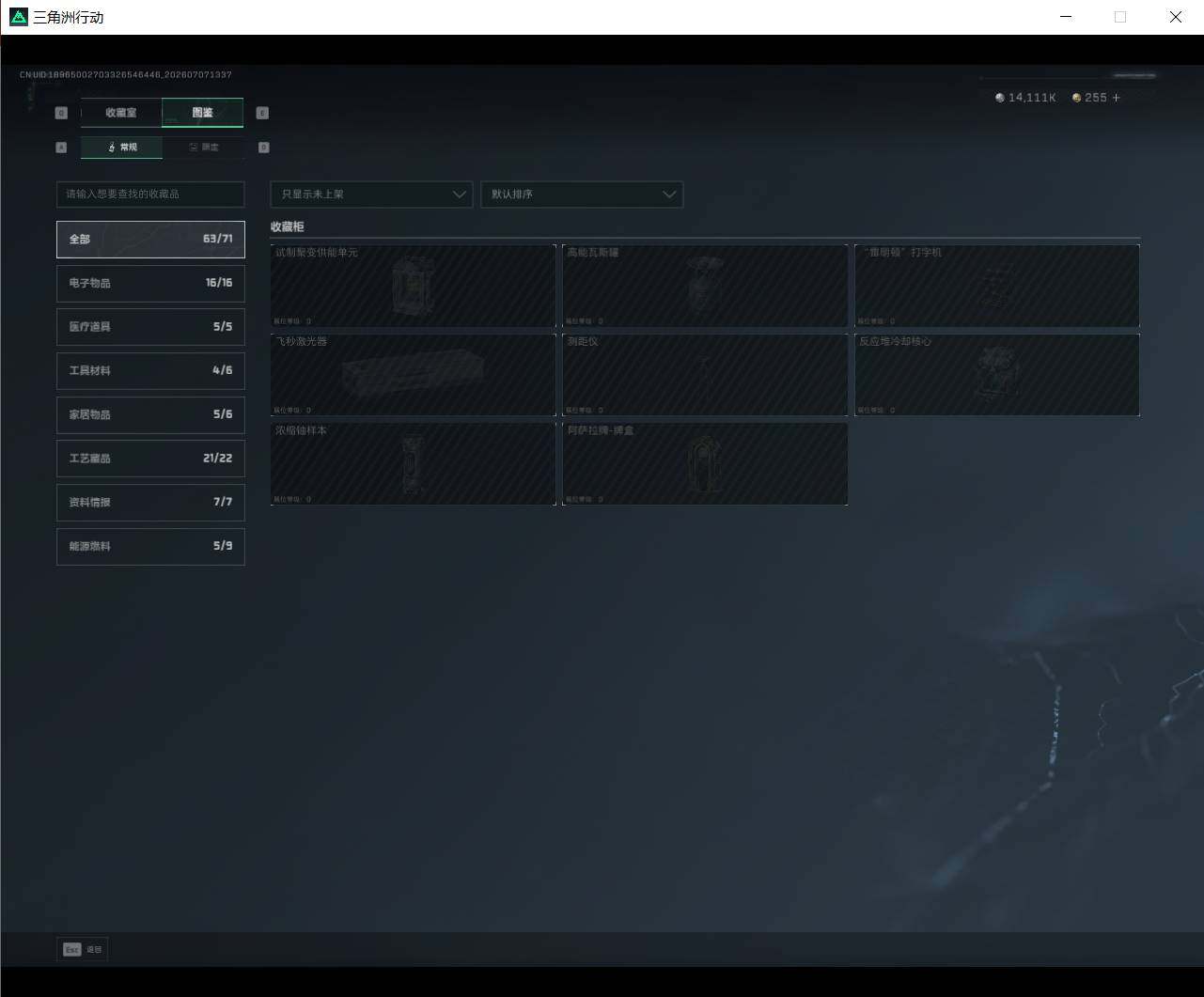Viewport: 1204px width, 997px height.
Task: Open the 只显示未上架 filter dropdown
Action: [371, 195]
